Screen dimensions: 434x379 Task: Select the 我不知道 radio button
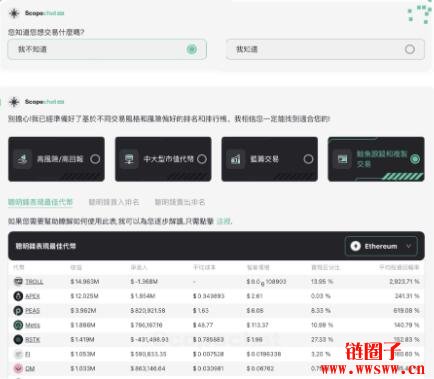coord(192,50)
